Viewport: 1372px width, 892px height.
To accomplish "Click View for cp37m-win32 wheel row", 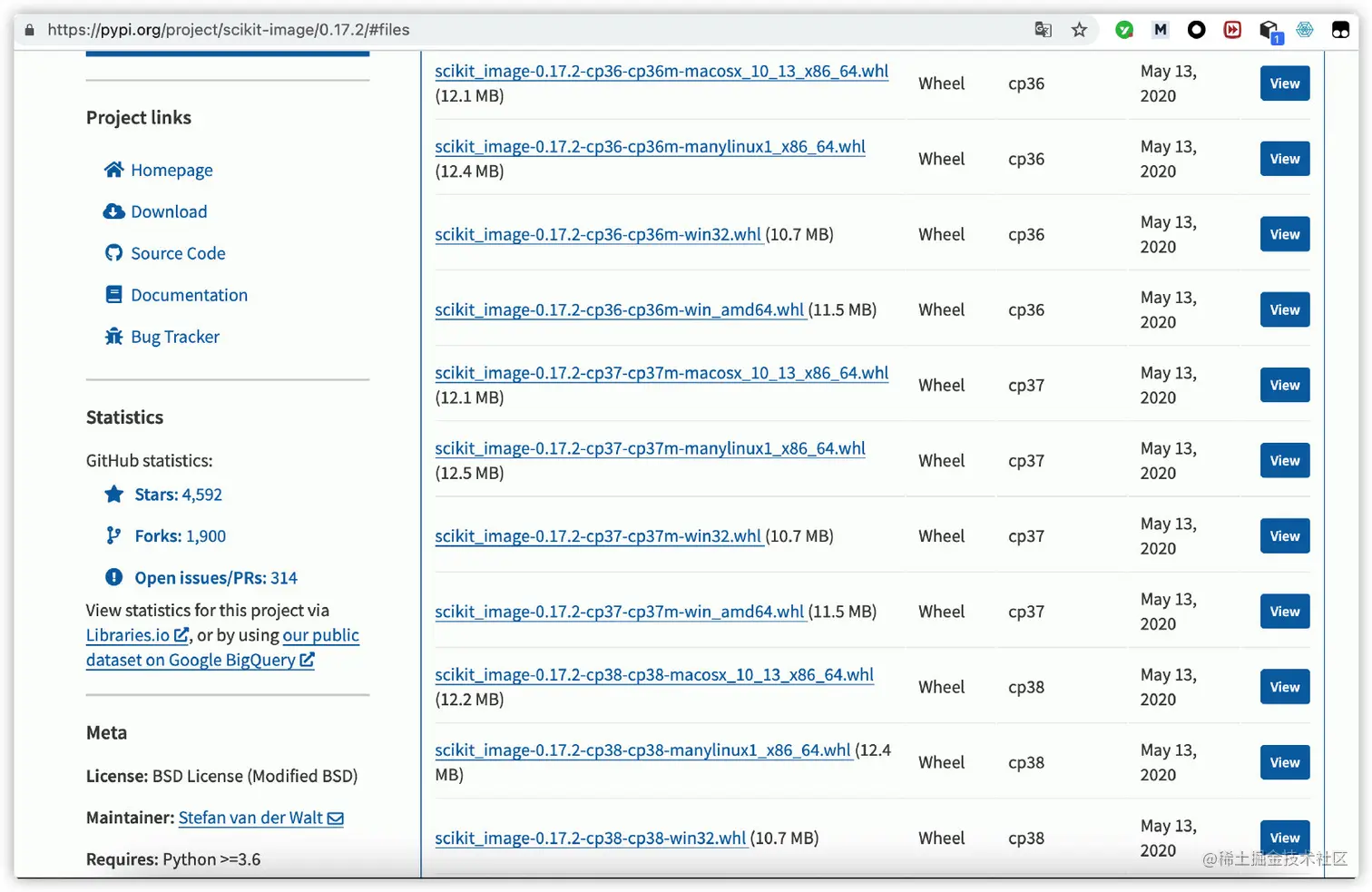I will click(x=1285, y=536).
